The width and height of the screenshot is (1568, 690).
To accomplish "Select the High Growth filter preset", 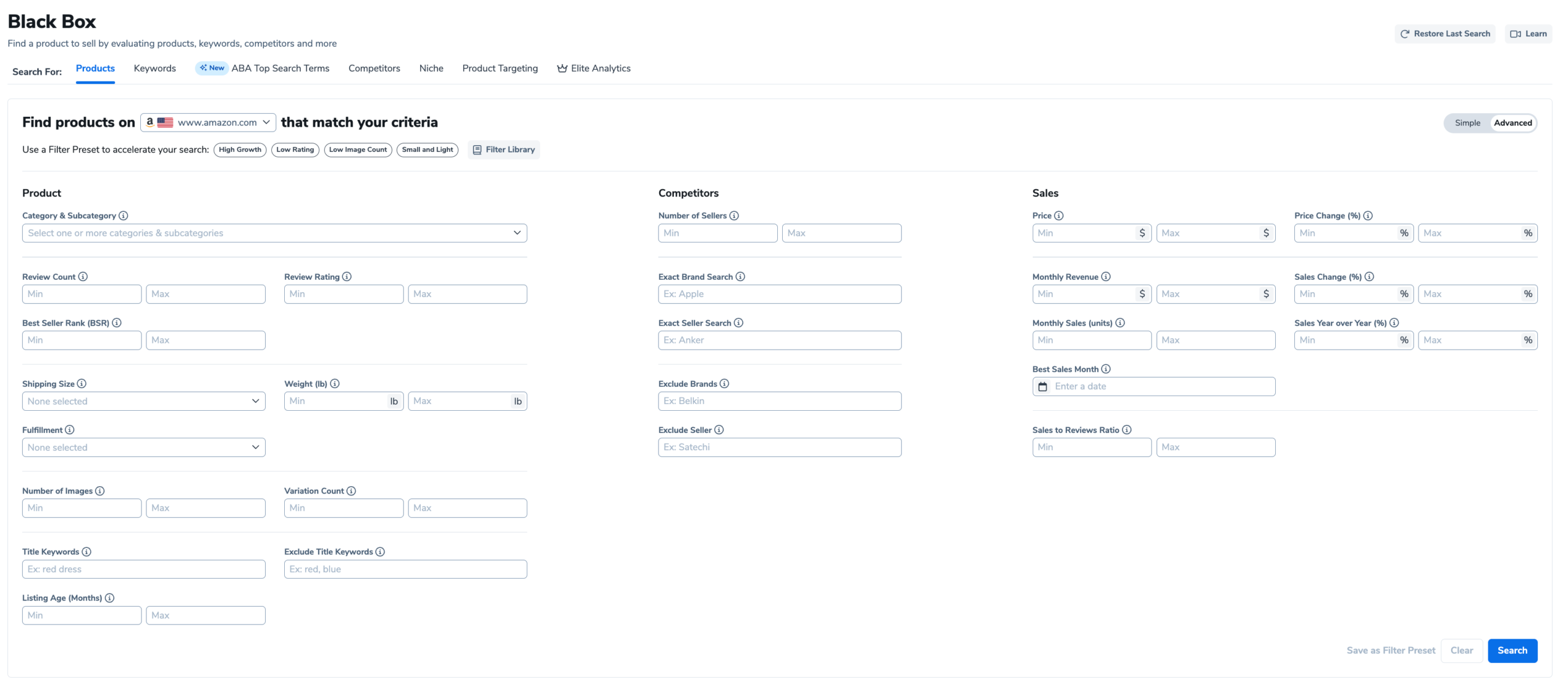I will click(x=239, y=149).
